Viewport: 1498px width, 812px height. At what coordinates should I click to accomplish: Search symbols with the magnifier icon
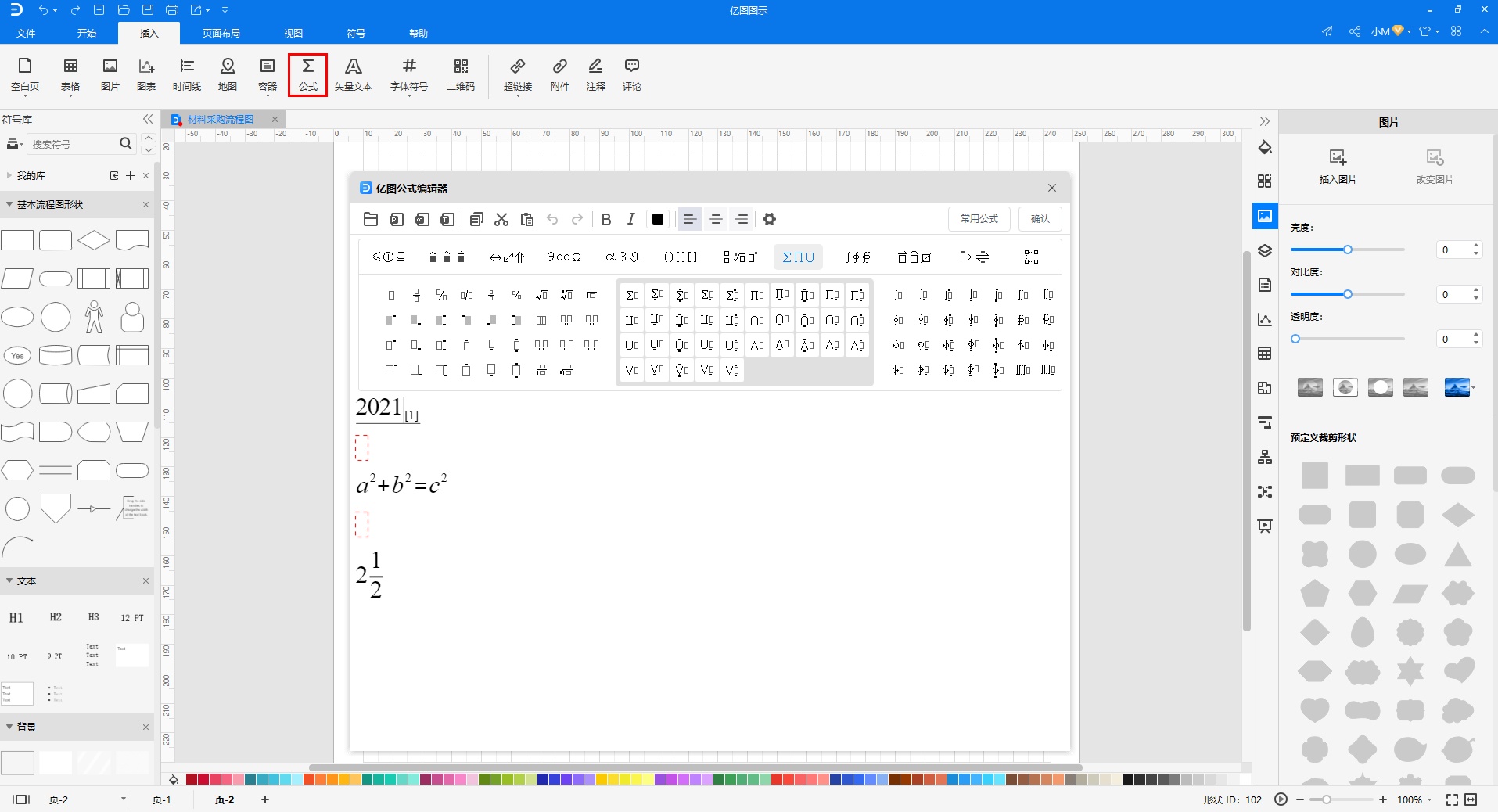point(126,143)
